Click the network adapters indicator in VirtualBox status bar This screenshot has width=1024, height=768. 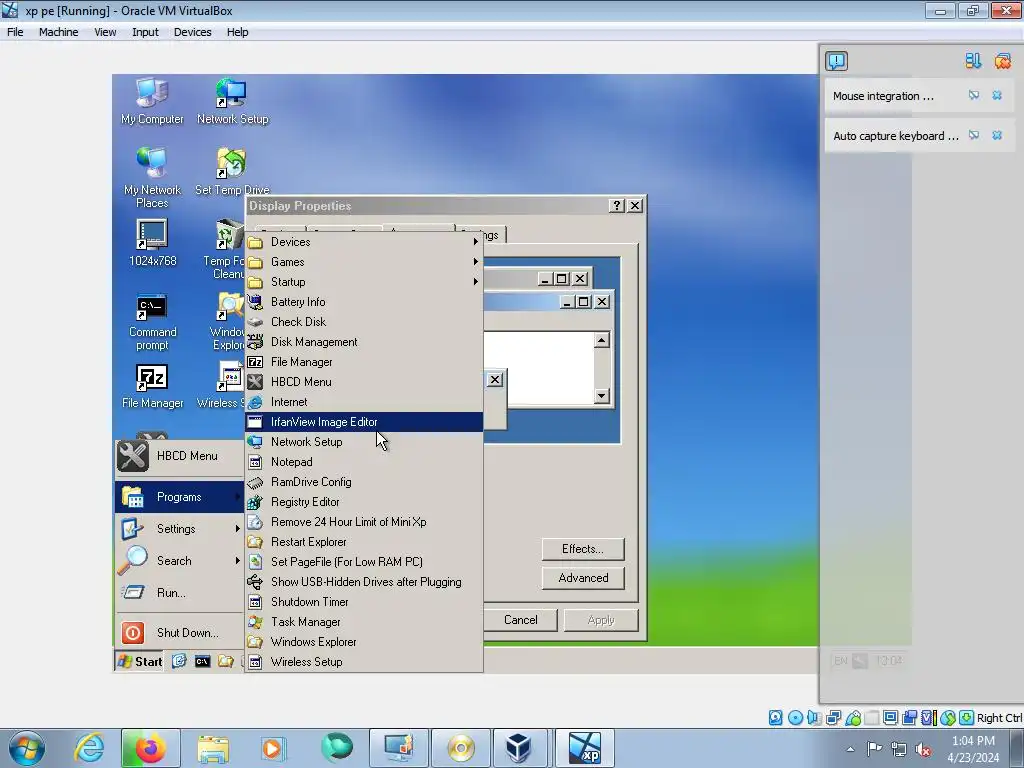833,718
